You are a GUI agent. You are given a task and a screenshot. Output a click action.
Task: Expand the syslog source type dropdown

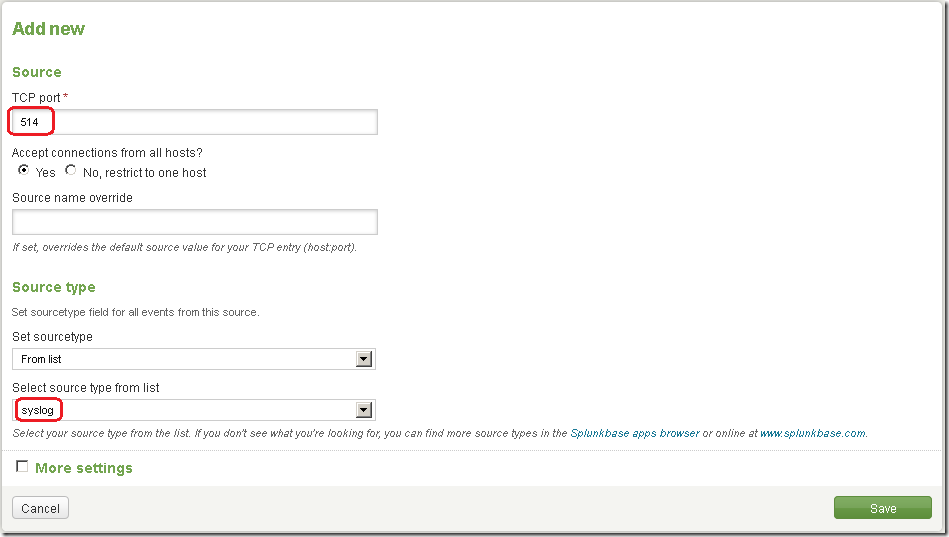click(x=193, y=410)
